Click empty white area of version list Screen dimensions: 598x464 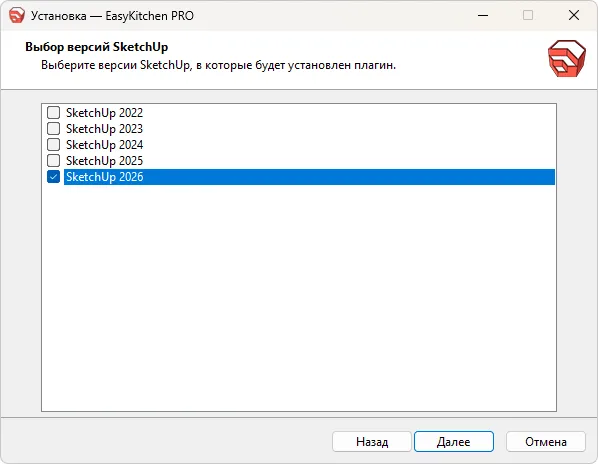[299, 297]
